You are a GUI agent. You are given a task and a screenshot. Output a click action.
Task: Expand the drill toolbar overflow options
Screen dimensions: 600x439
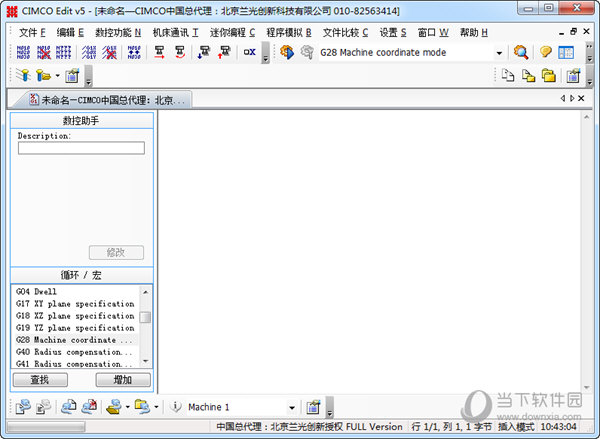coord(88,76)
